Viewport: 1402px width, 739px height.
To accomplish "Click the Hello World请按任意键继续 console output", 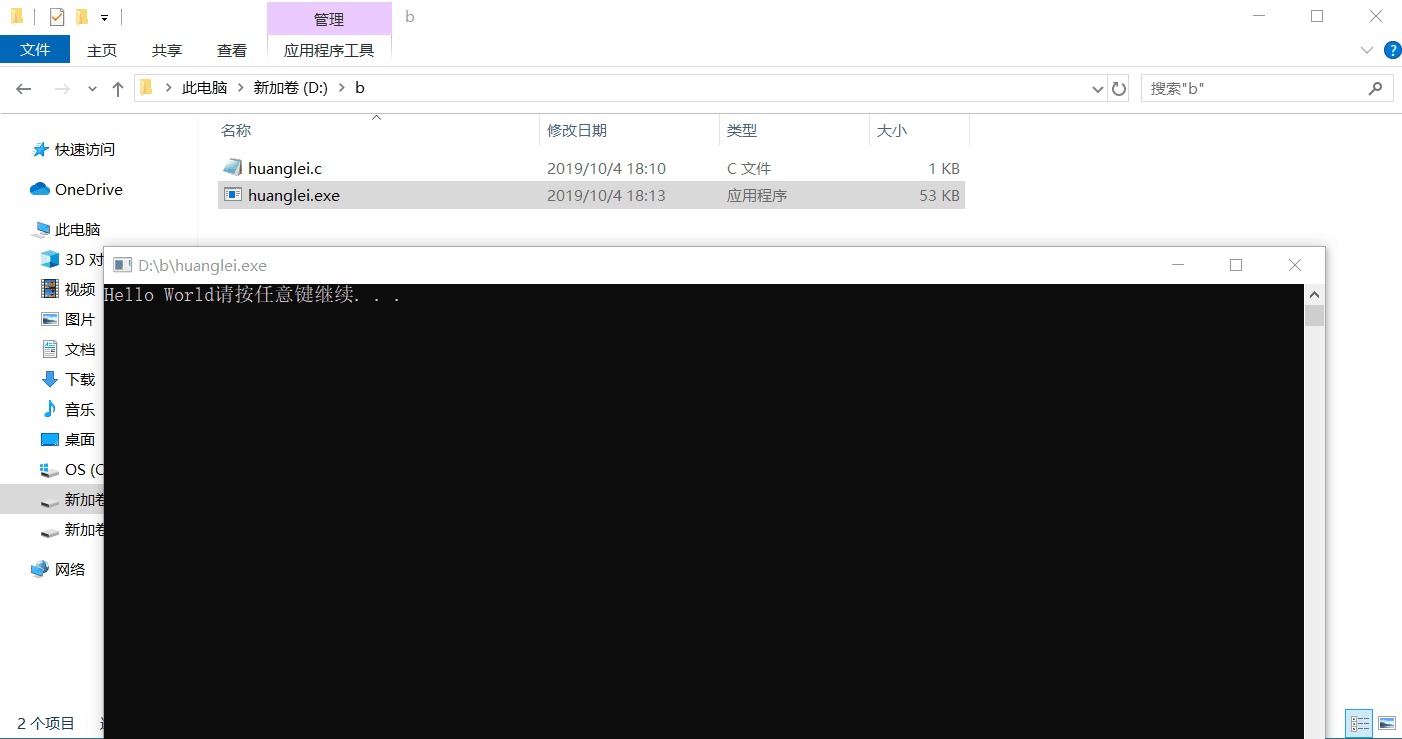I will point(252,295).
